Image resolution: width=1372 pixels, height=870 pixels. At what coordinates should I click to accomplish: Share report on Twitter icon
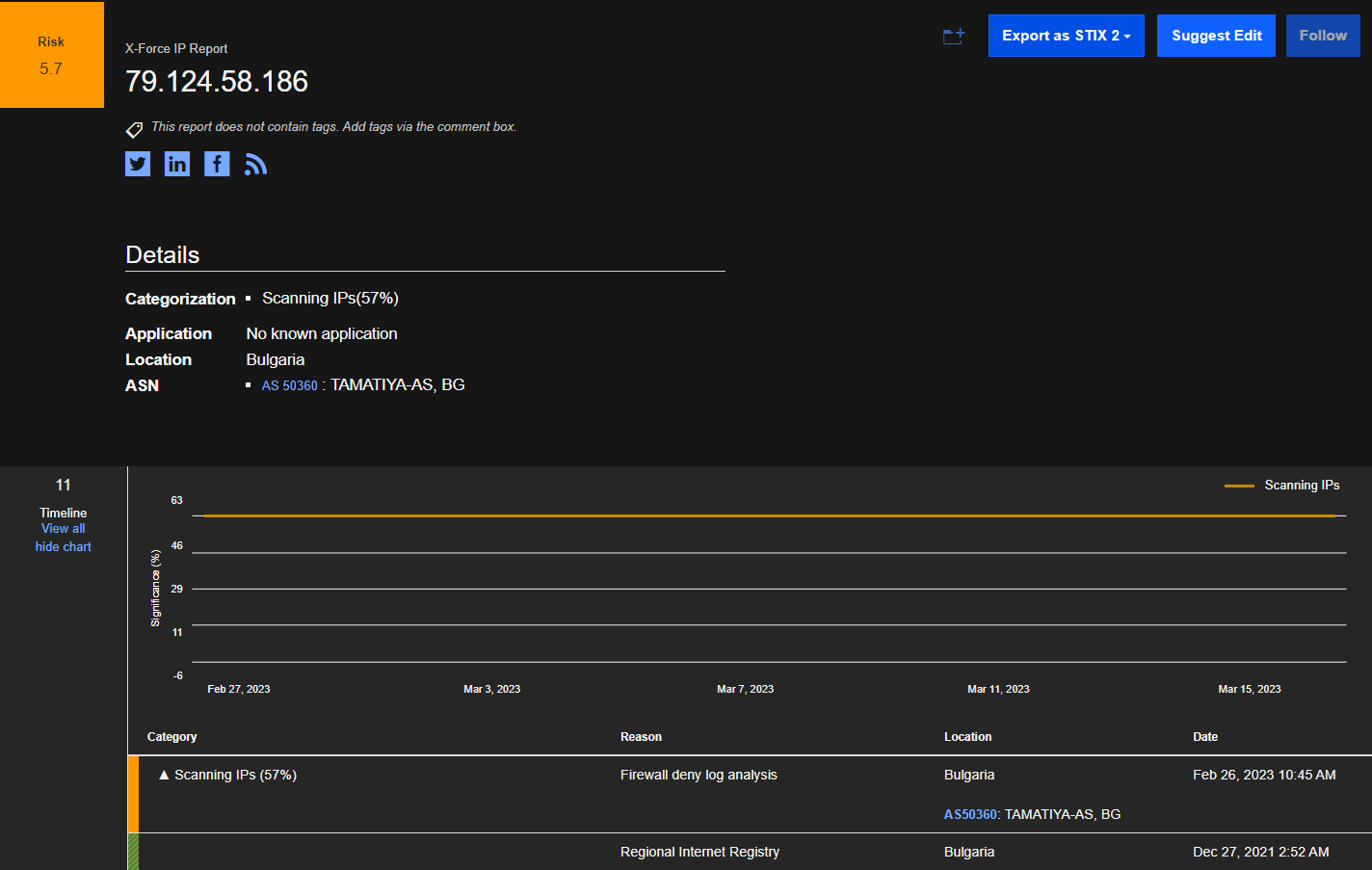coord(138,164)
